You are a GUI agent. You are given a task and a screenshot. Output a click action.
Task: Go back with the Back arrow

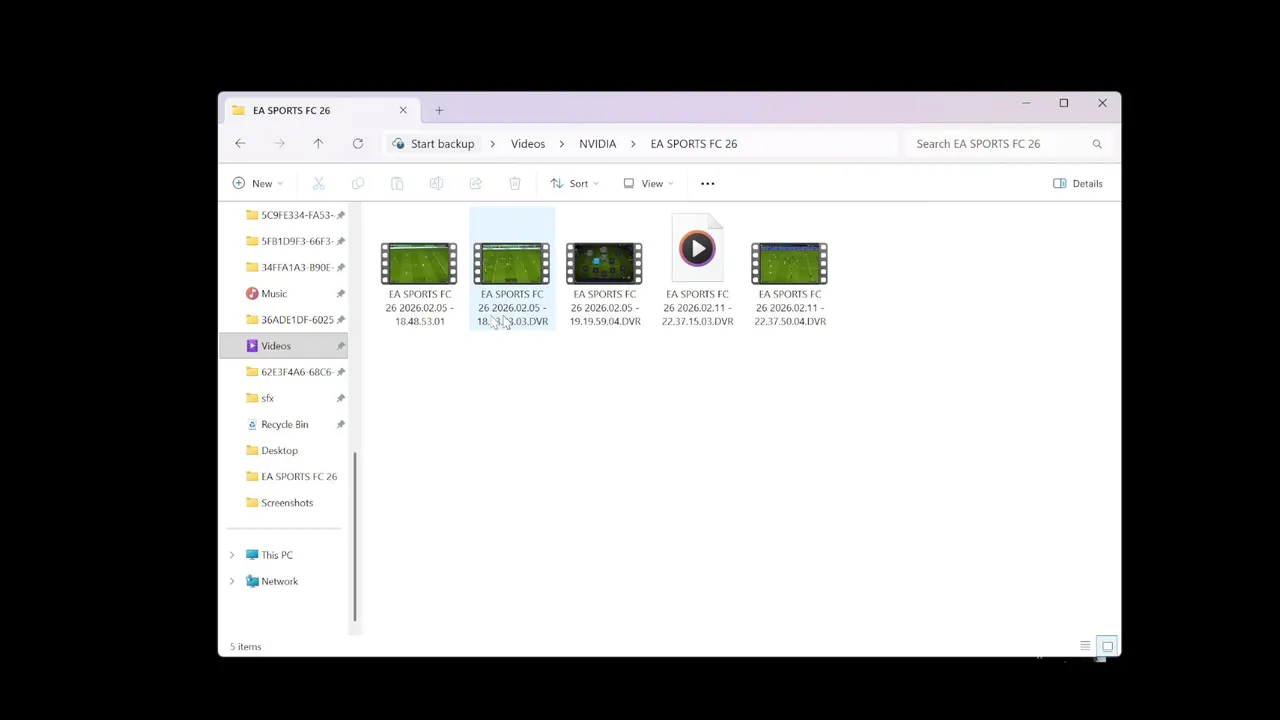coord(240,143)
